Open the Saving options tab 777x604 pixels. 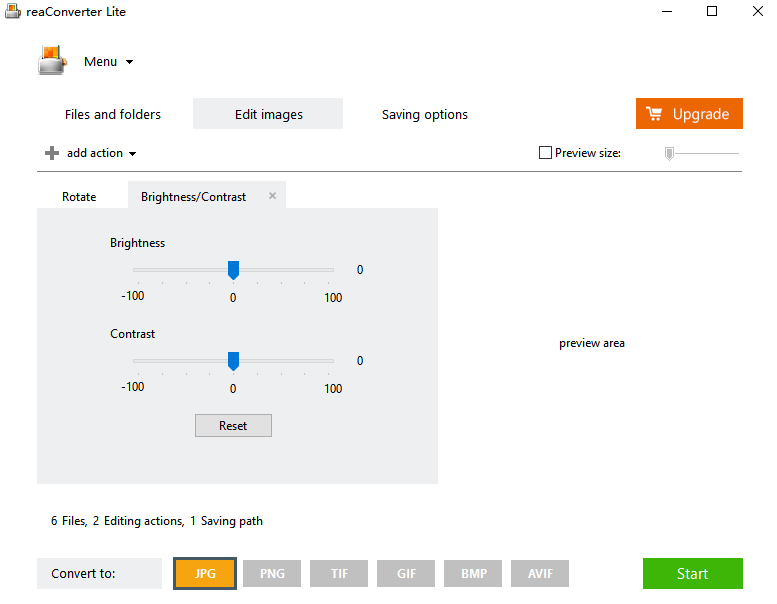click(x=425, y=114)
